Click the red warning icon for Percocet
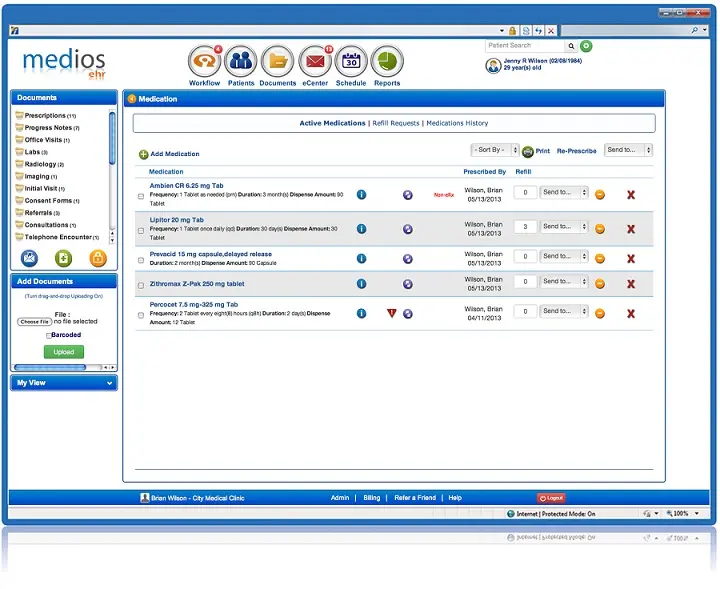720x589 pixels. click(391, 313)
